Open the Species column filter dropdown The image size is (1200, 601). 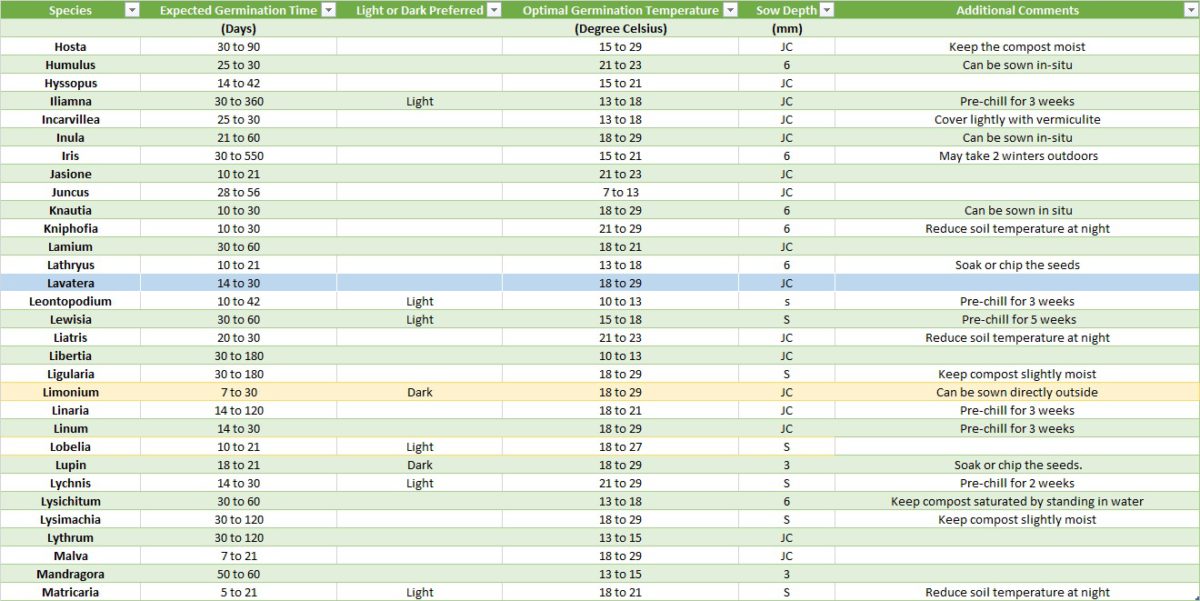click(131, 10)
